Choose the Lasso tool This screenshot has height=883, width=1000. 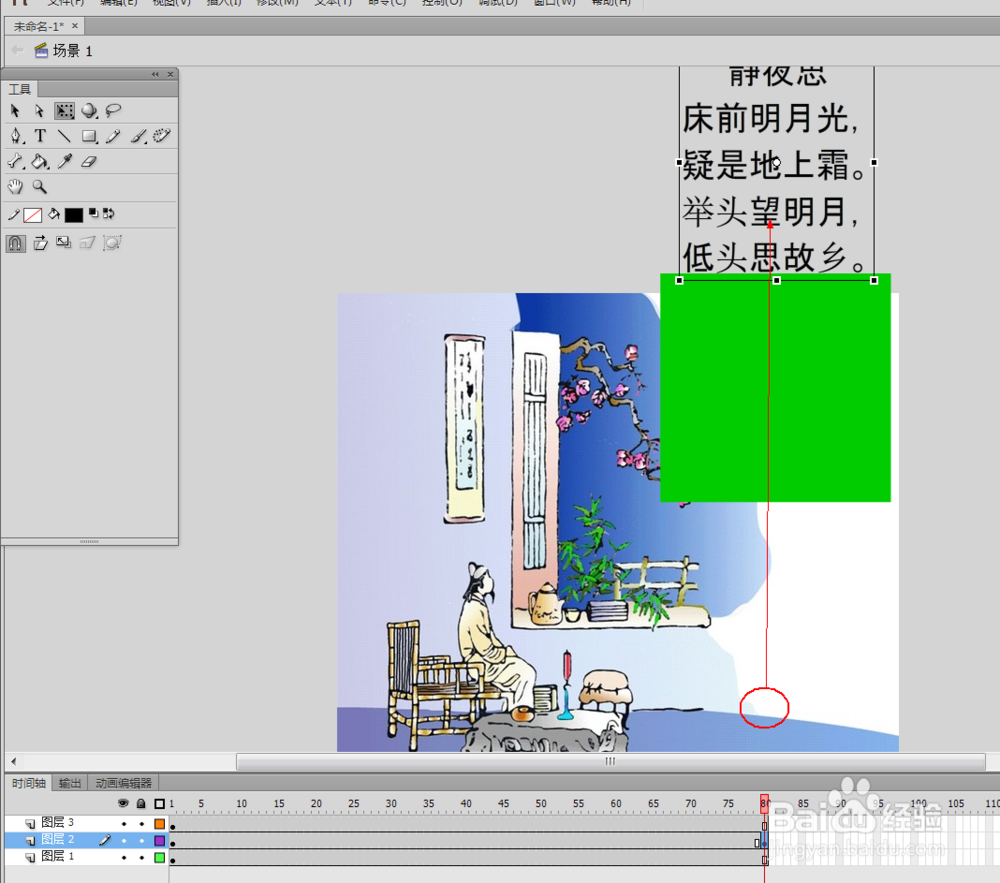click(x=114, y=111)
